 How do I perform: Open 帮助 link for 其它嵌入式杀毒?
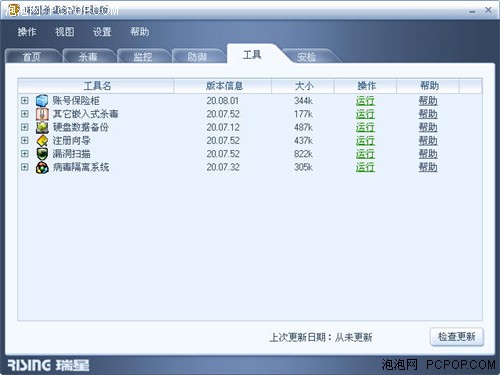(428, 114)
